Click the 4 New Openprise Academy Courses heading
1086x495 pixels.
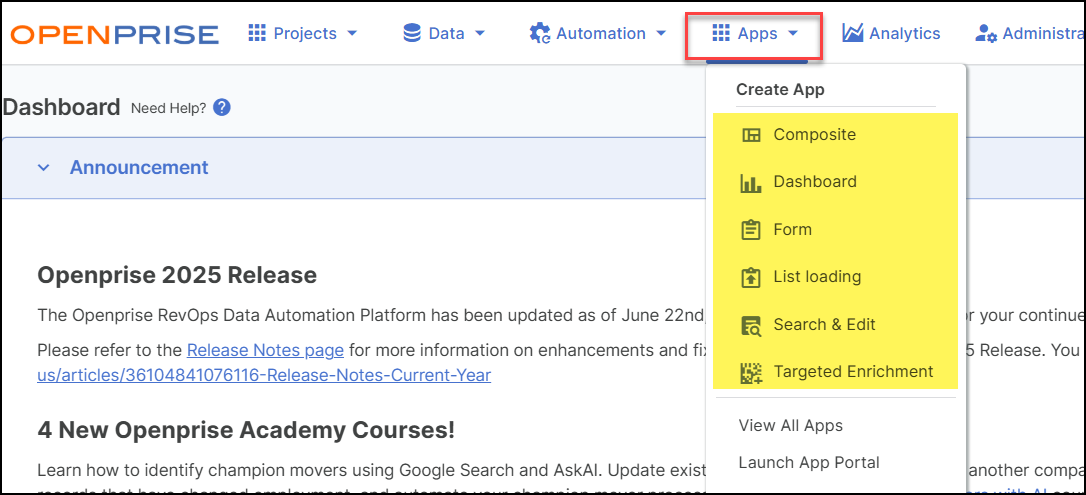pos(246,430)
